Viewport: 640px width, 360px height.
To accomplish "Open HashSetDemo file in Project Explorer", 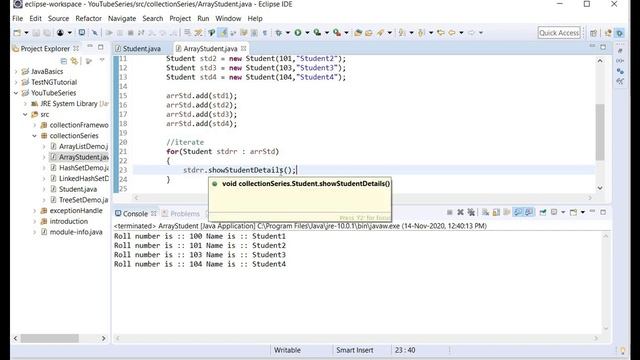I will point(79,168).
